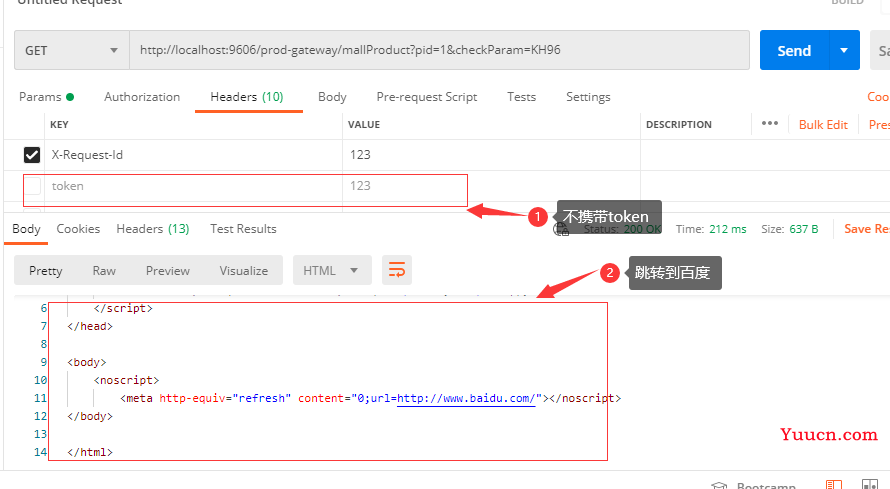Switch to the Params tab

point(46,97)
